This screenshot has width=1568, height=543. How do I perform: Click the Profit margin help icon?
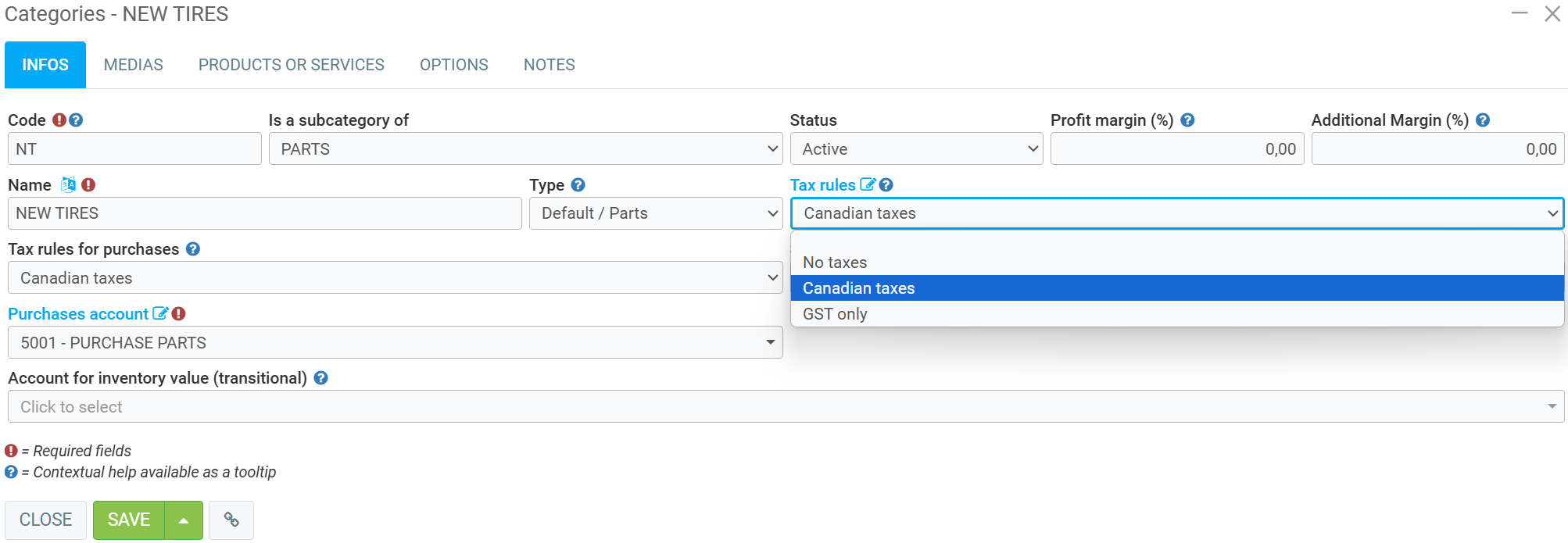pyautogui.click(x=1187, y=120)
